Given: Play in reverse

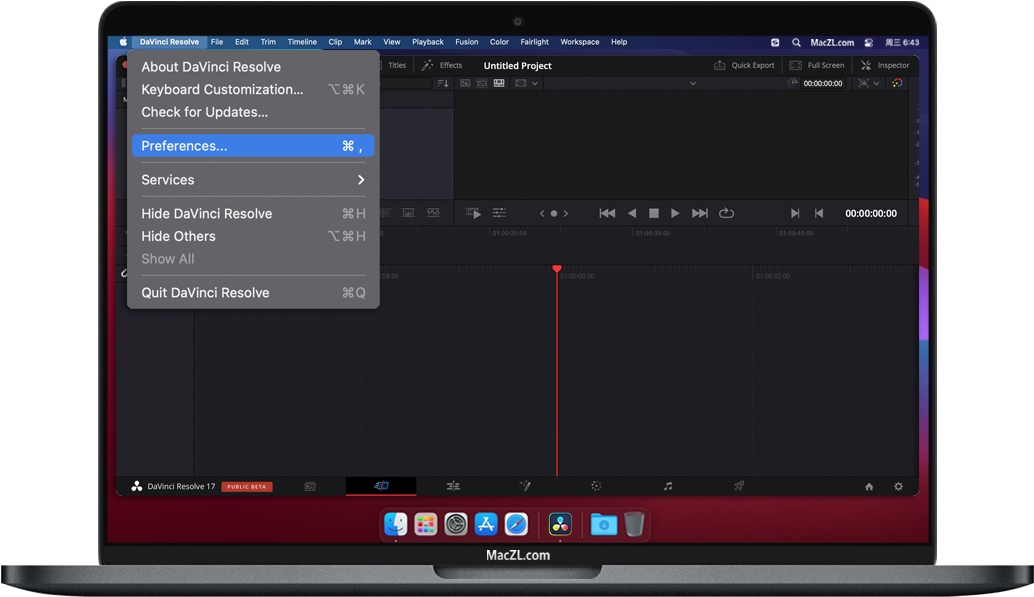Looking at the screenshot, I should click(632, 213).
